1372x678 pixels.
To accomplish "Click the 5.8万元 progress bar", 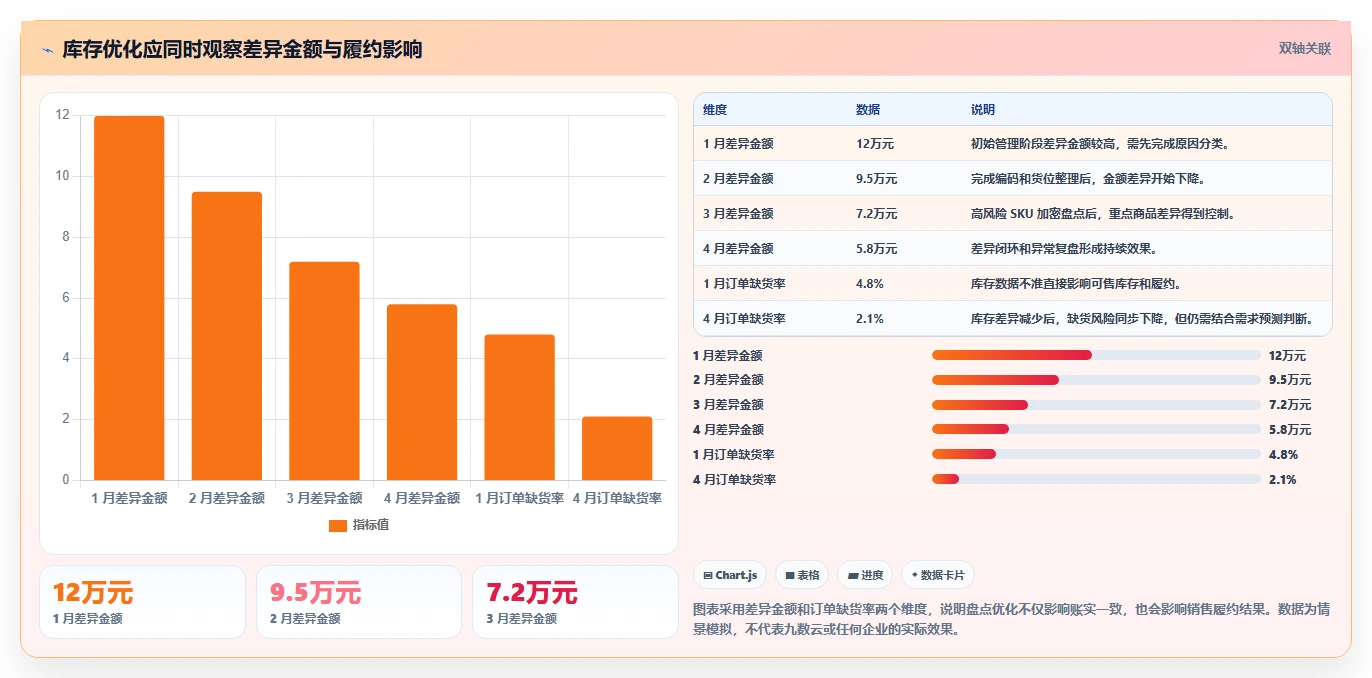I will (x=1096, y=430).
